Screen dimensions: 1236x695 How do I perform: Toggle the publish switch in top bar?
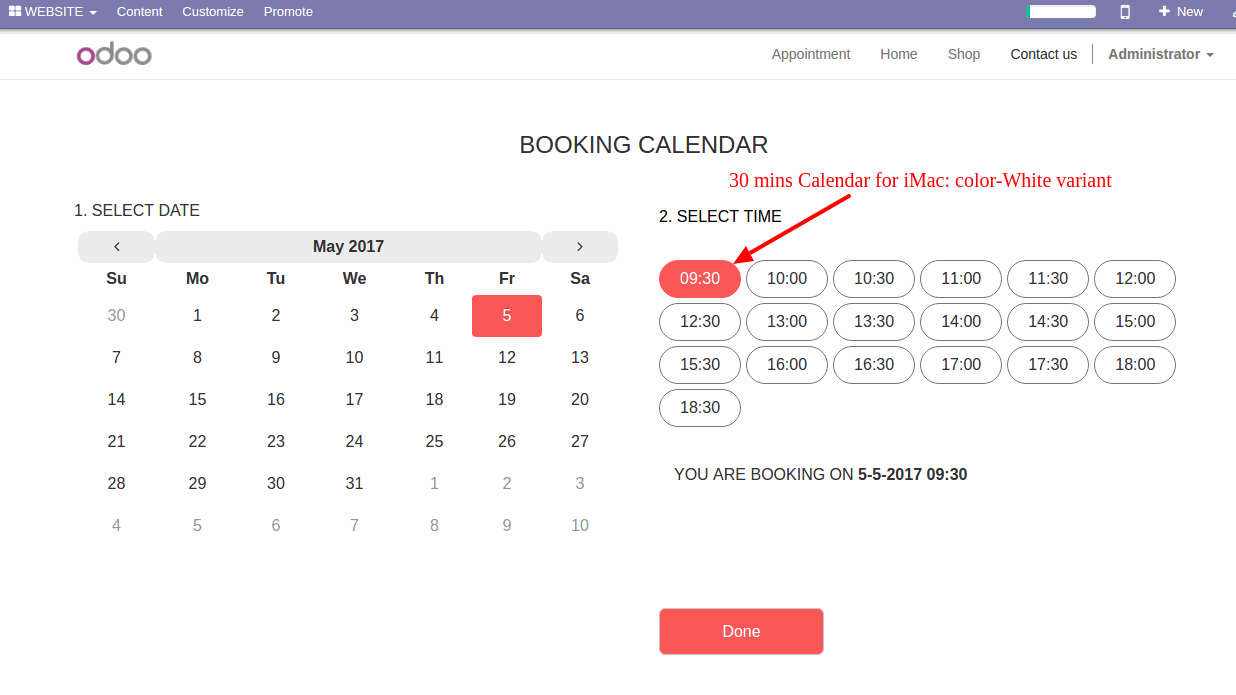coord(1061,12)
